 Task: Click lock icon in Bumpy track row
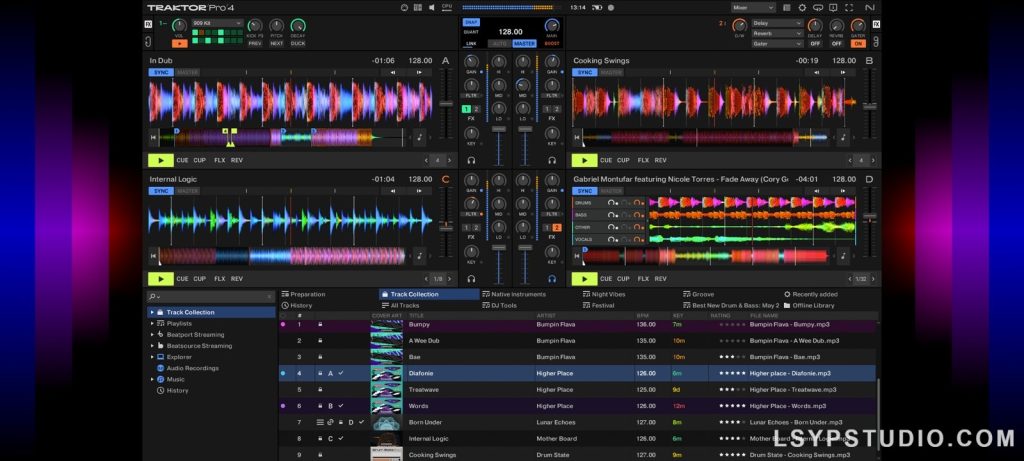pyautogui.click(x=320, y=325)
